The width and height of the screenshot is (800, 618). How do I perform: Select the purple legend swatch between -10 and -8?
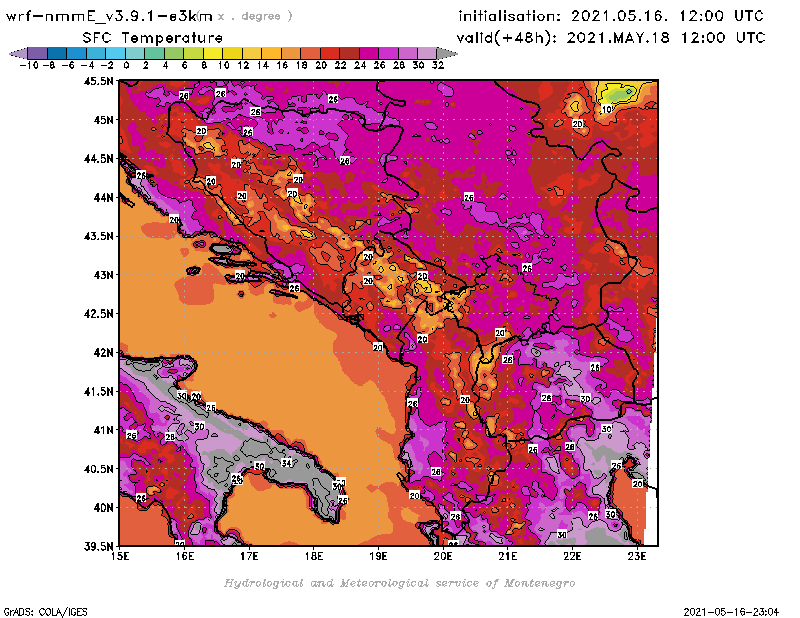click(x=38, y=53)
